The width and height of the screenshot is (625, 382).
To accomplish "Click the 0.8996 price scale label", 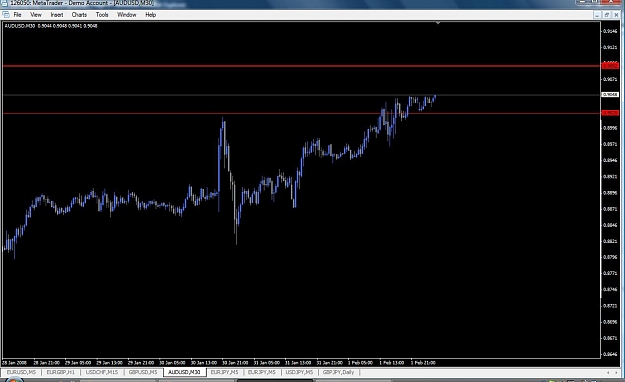I will (x=611, y=128).
